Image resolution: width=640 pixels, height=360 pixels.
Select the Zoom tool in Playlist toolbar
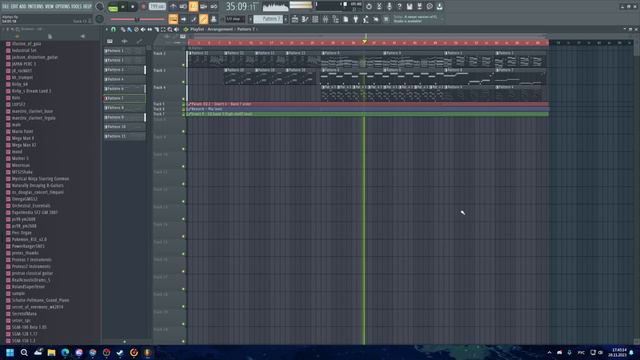click(x=170, y=29)
